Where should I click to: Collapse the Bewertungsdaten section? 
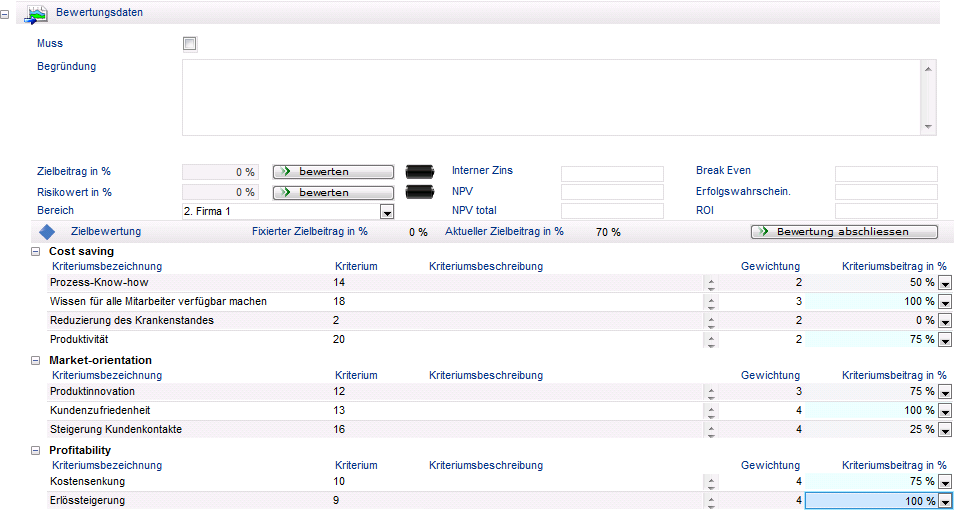point(8,14)
